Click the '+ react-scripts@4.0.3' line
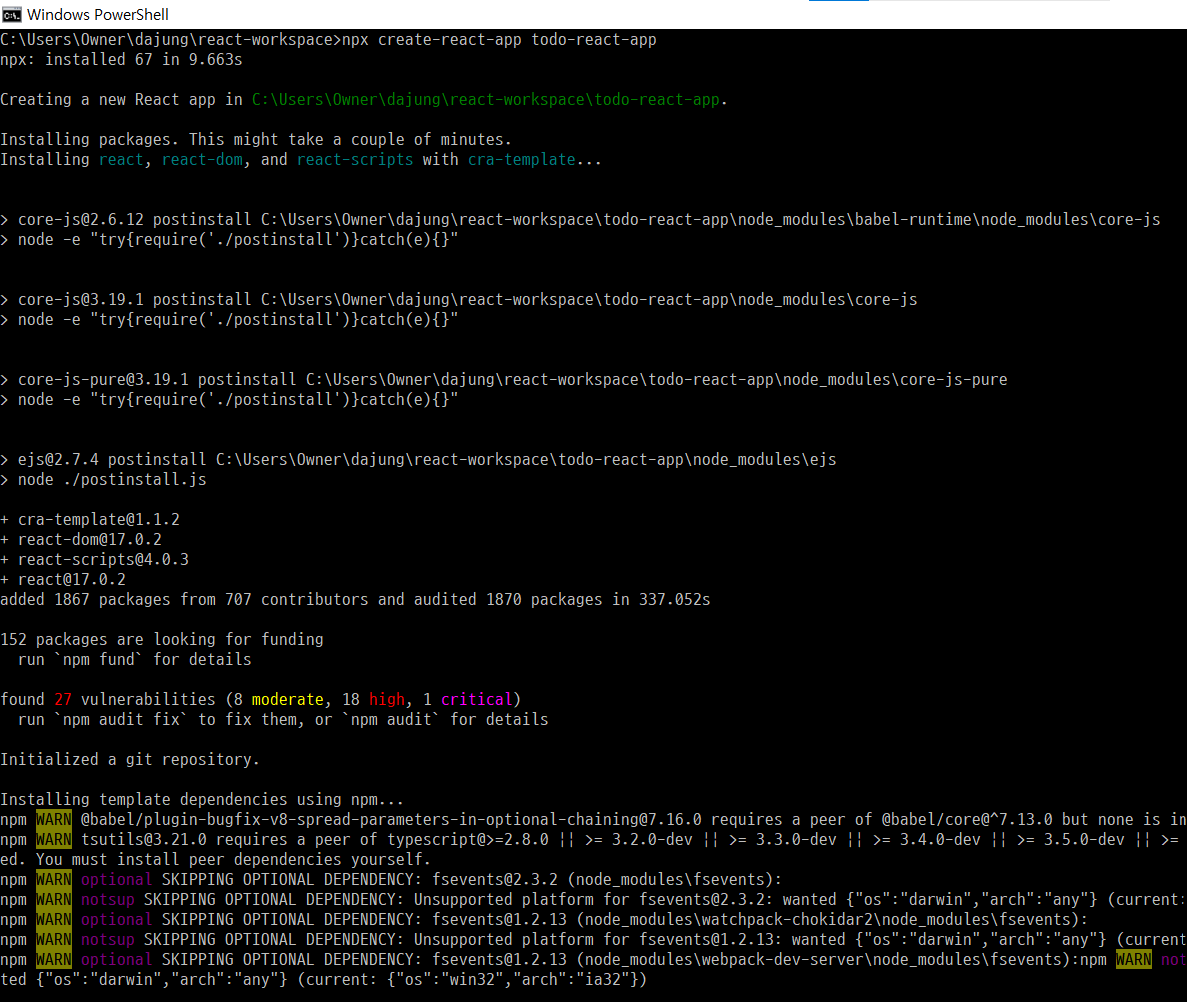The height and width of the screenshot is (1002, 1187). (x=95, y=560)
